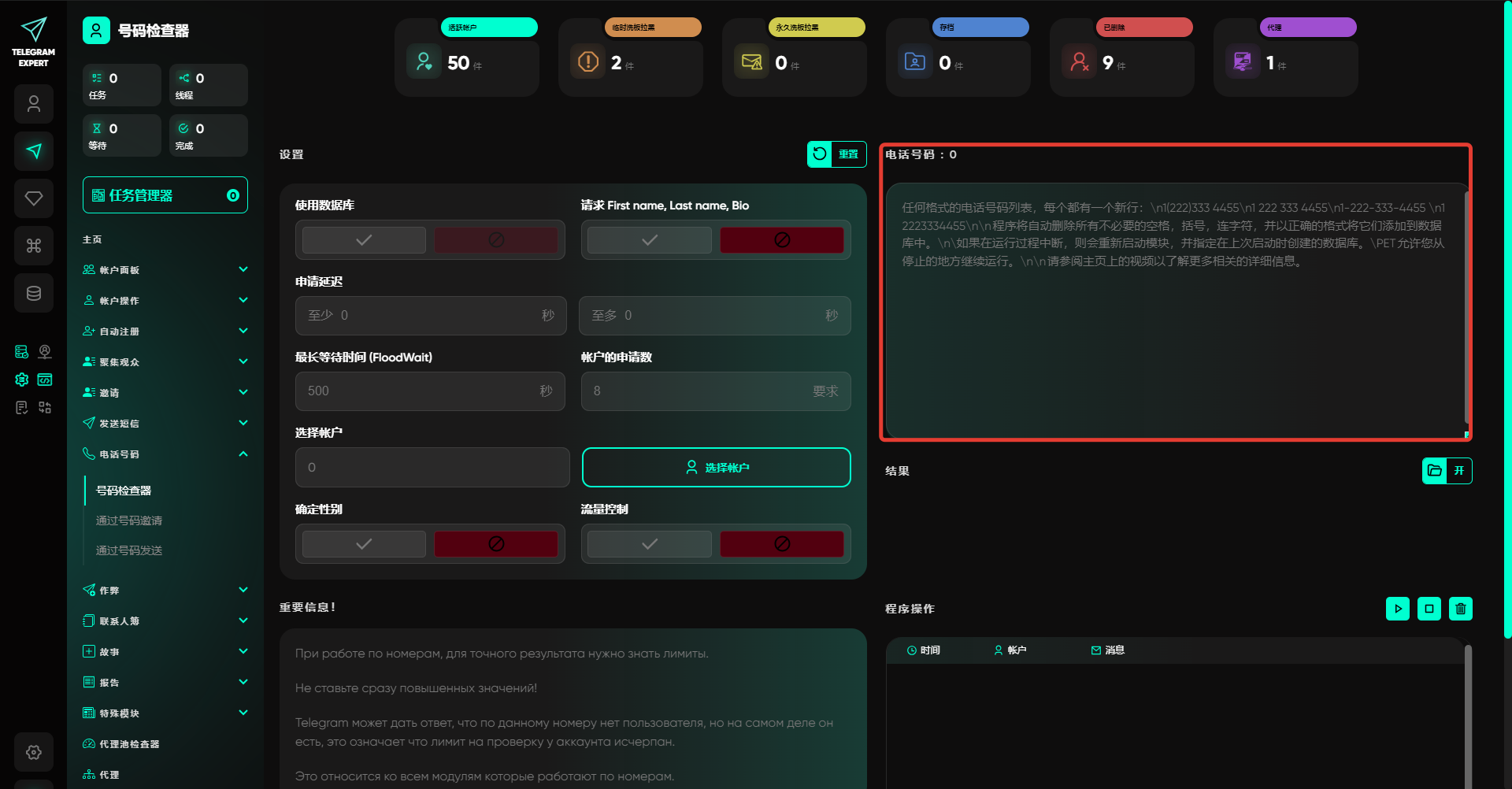Click the 重置 reset button
The height and width of the screenshot is (789, 1512).
[836, 154]
